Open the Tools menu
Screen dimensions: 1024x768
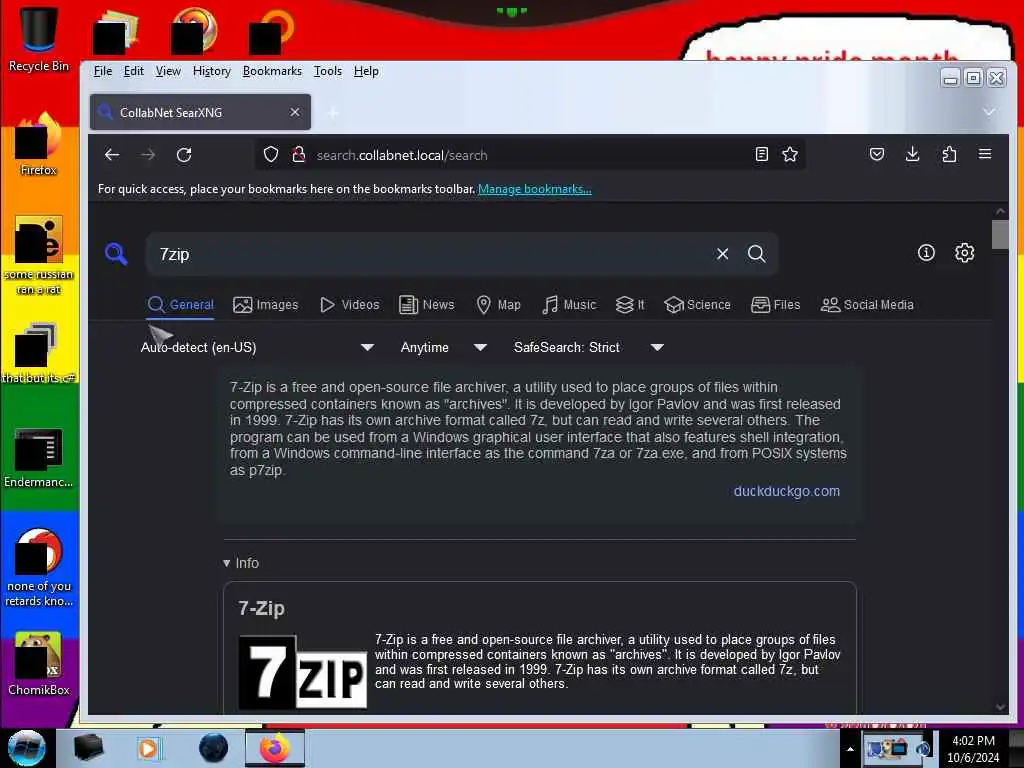328,71
